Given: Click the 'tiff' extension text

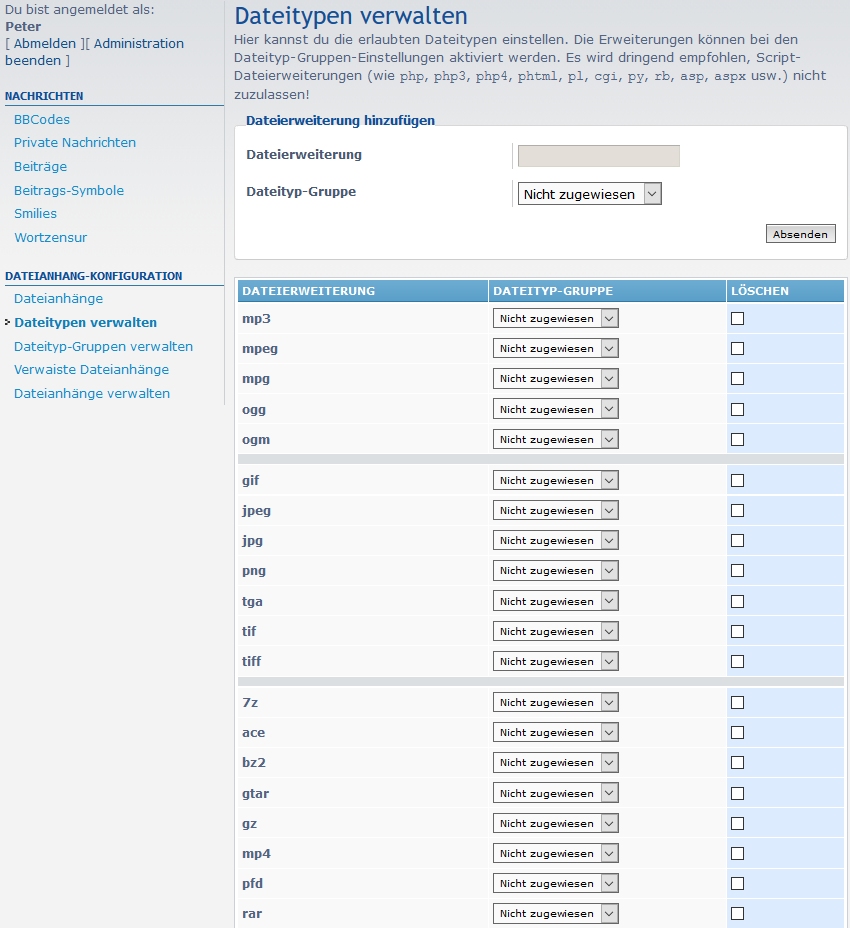Looking at the screenshot, I should coord(252,661).
